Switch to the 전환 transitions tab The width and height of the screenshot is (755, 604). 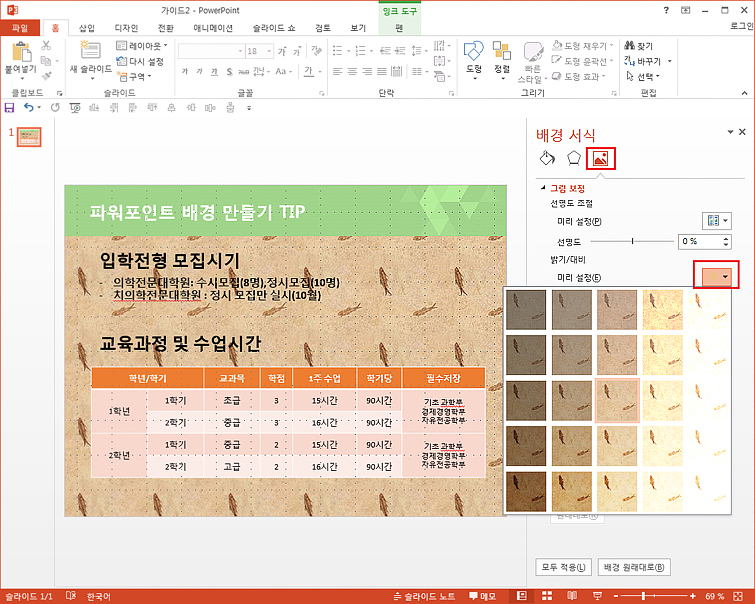point(166,28)
